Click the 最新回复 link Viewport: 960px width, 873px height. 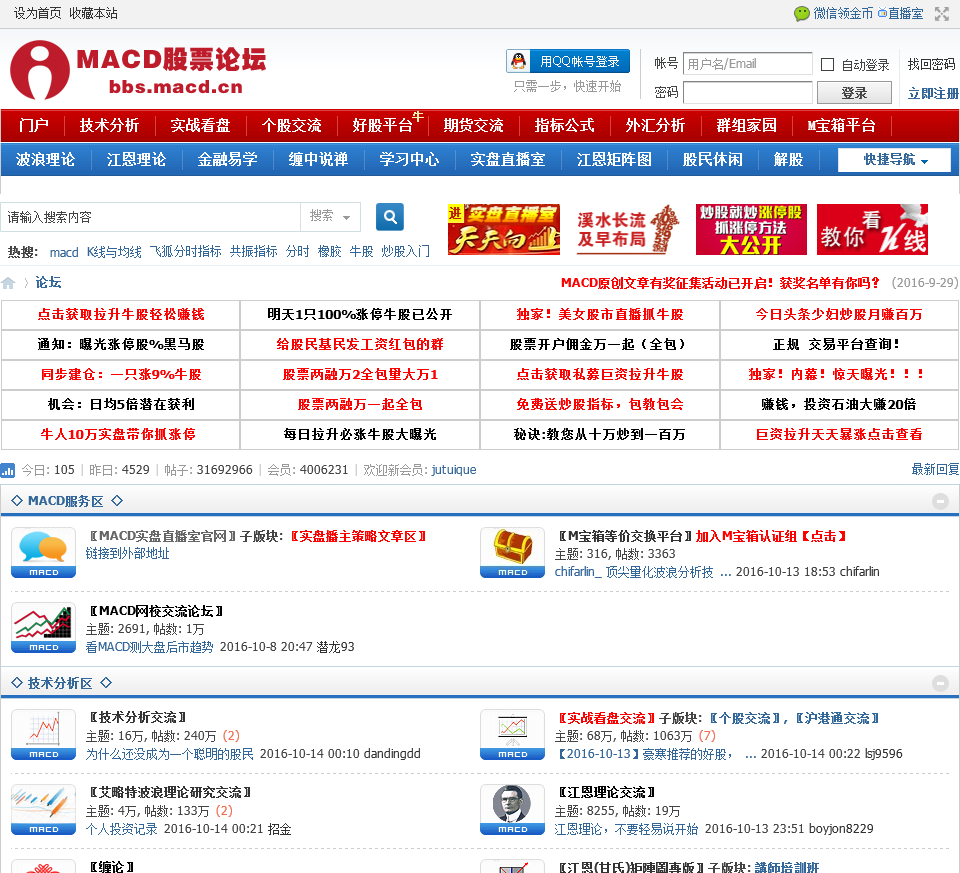click(x=935, y=470)
